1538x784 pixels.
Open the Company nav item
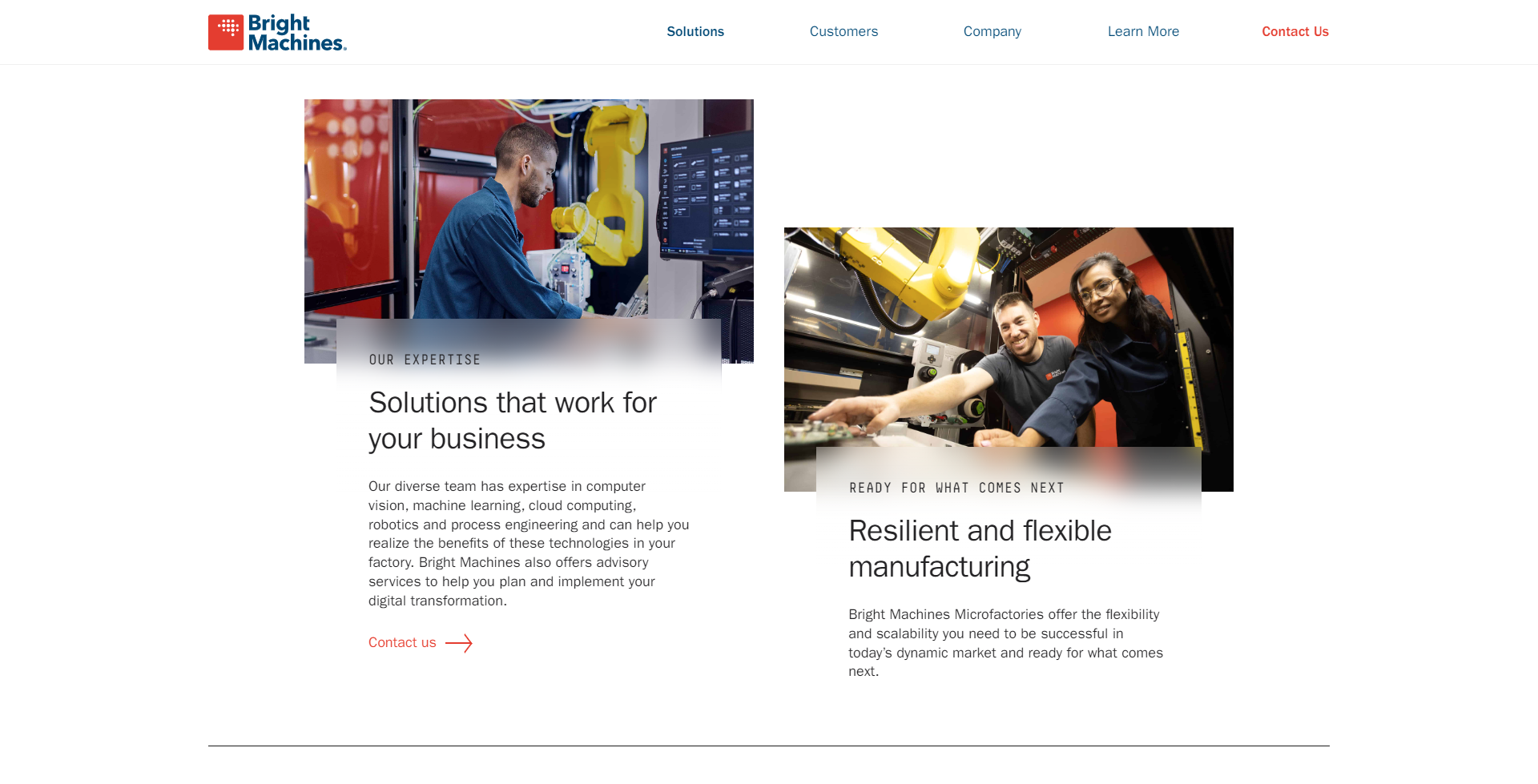tap(992, 32)
